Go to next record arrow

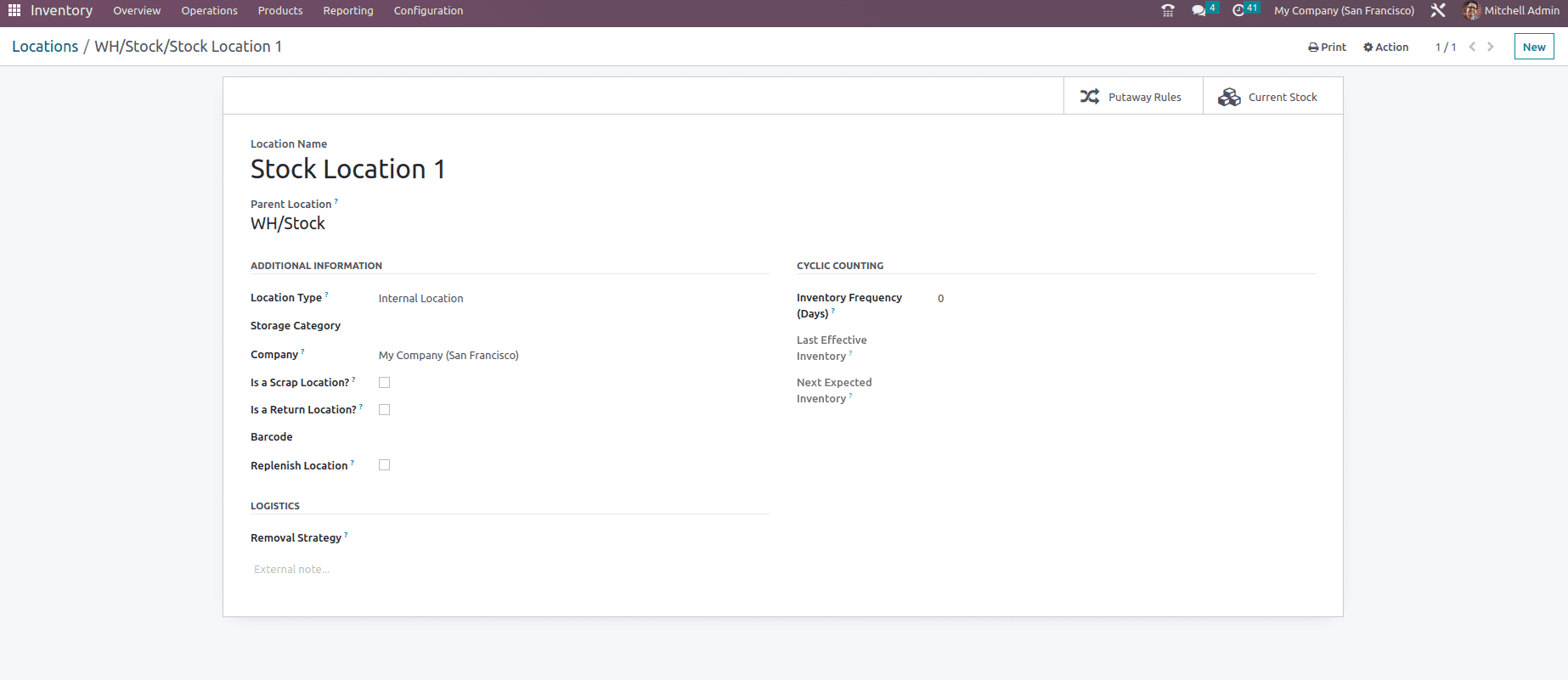(1491, 47)
